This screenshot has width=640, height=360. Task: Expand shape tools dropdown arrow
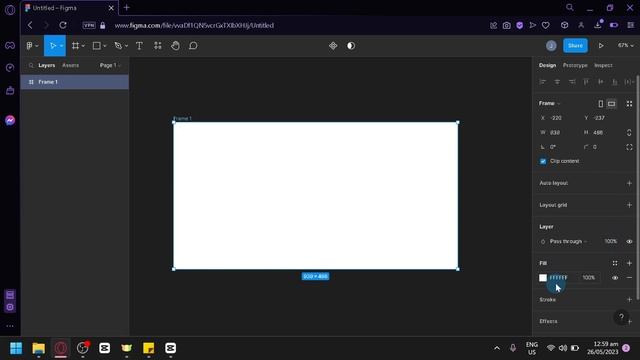(104, 46)
